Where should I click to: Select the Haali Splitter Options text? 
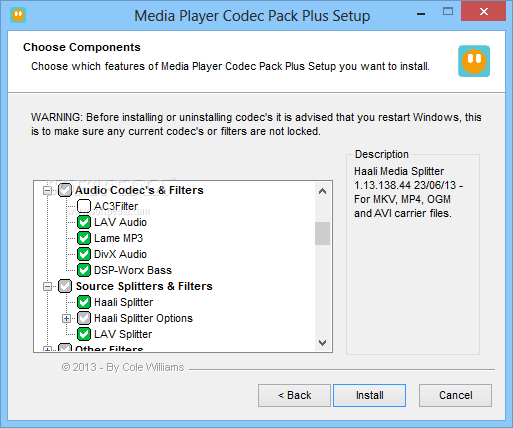(143, 318)
